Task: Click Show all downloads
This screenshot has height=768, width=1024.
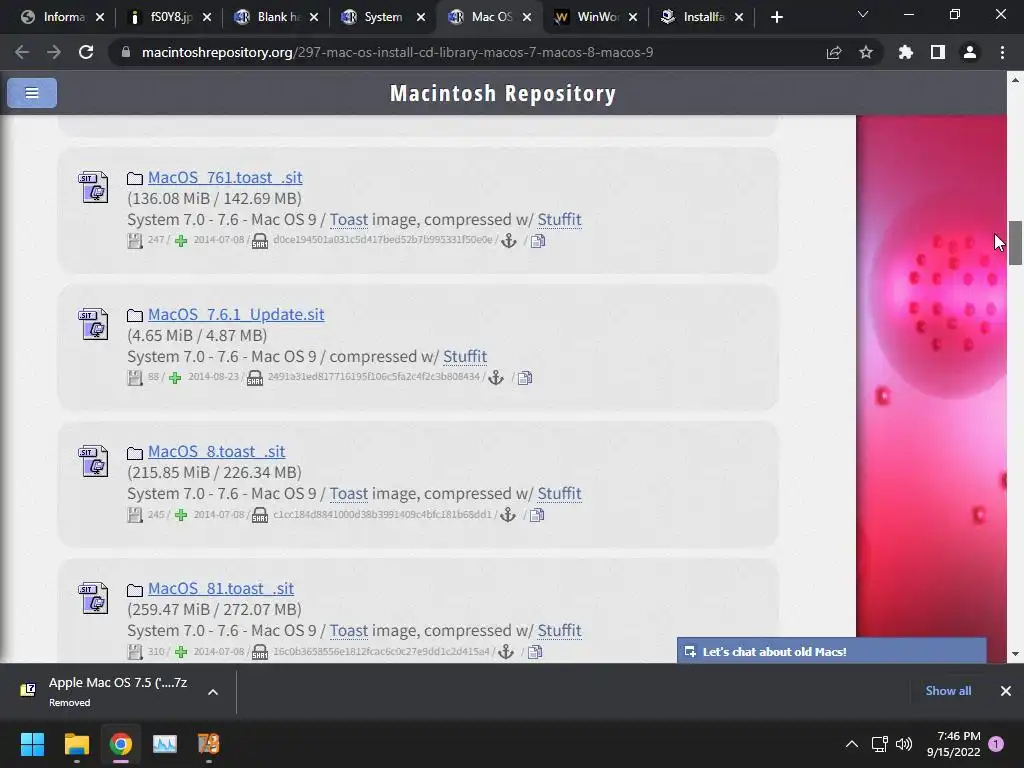Action: point(948,691)
